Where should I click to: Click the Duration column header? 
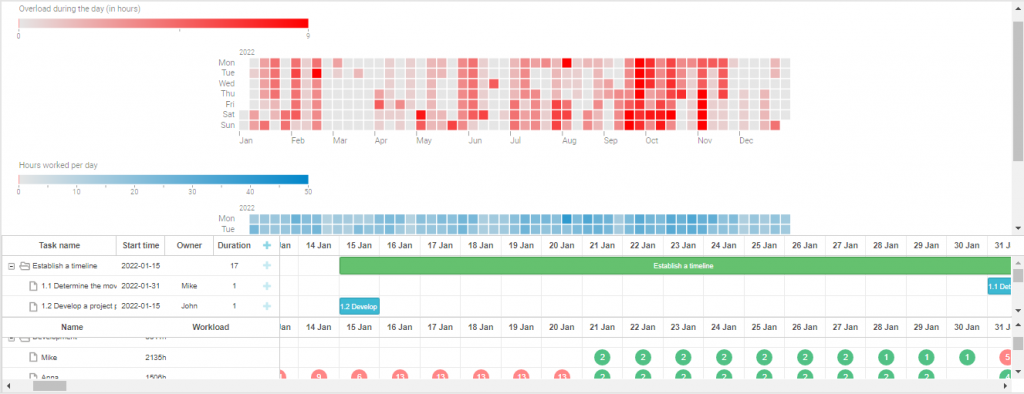coord(234,246)
